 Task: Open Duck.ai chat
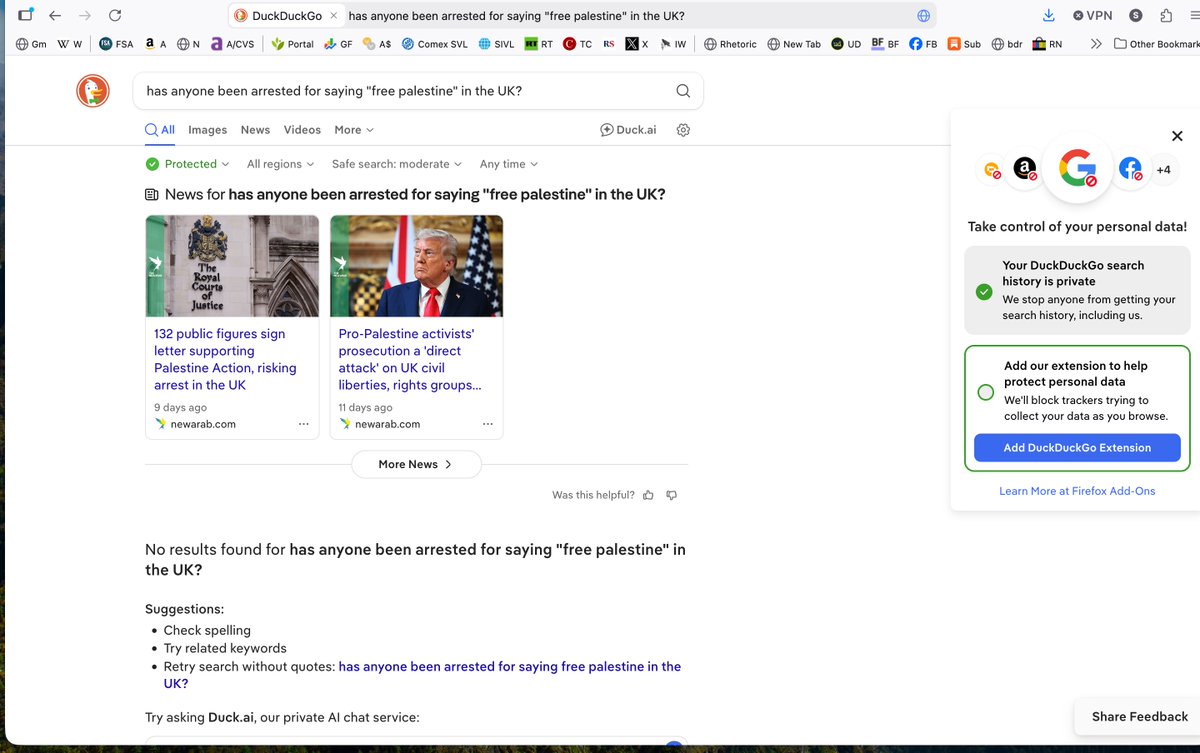[x=628, y=130]
